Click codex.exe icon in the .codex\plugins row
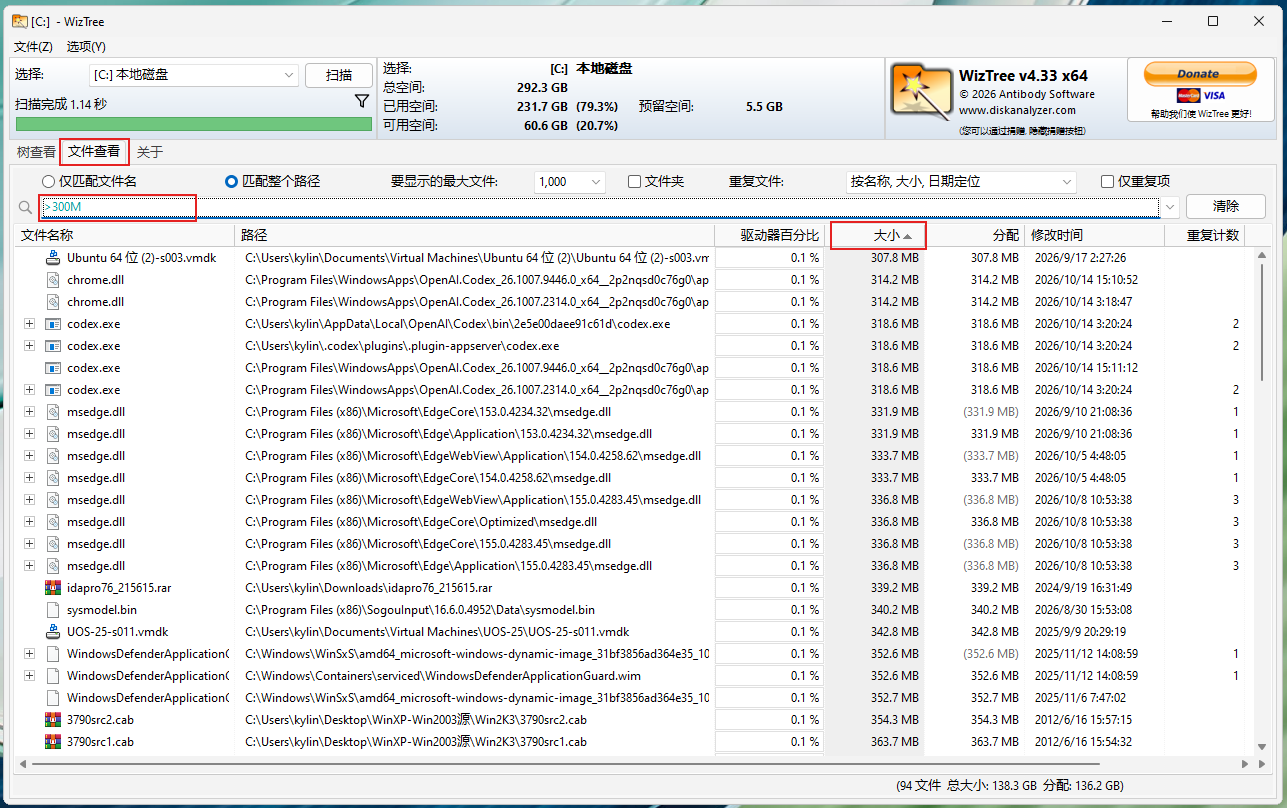Image resolution: width=1287 pixels, height=808 pixels. coord(53,345)
